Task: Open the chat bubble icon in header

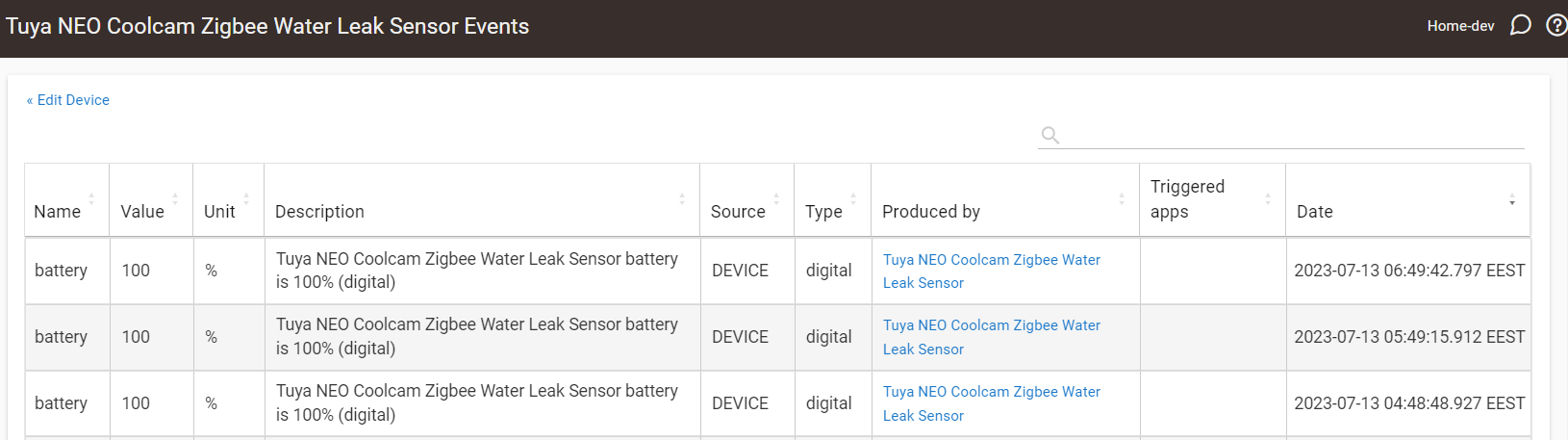Action: (1520, 25)
